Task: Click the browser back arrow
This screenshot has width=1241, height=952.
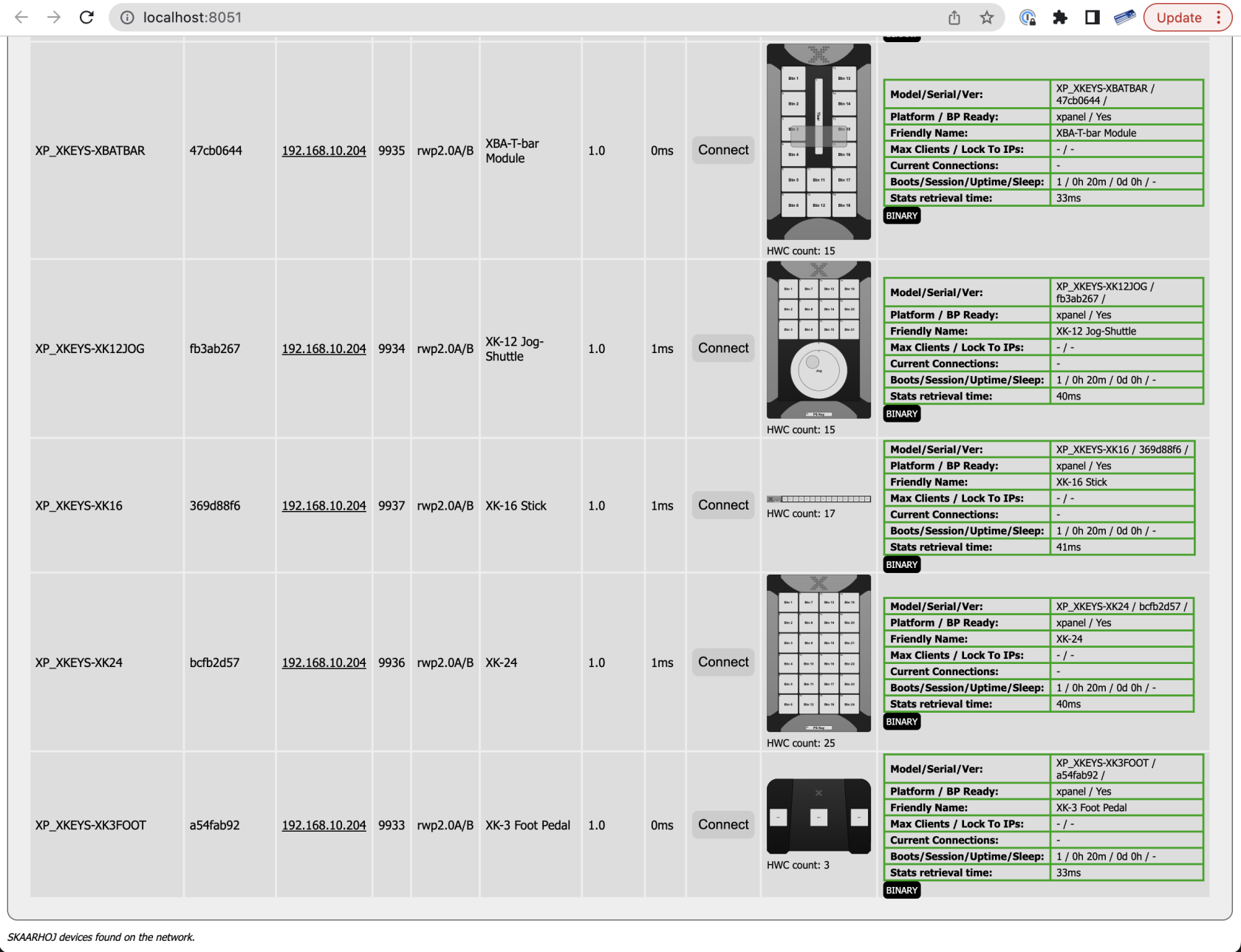Action: pos(21,17)
